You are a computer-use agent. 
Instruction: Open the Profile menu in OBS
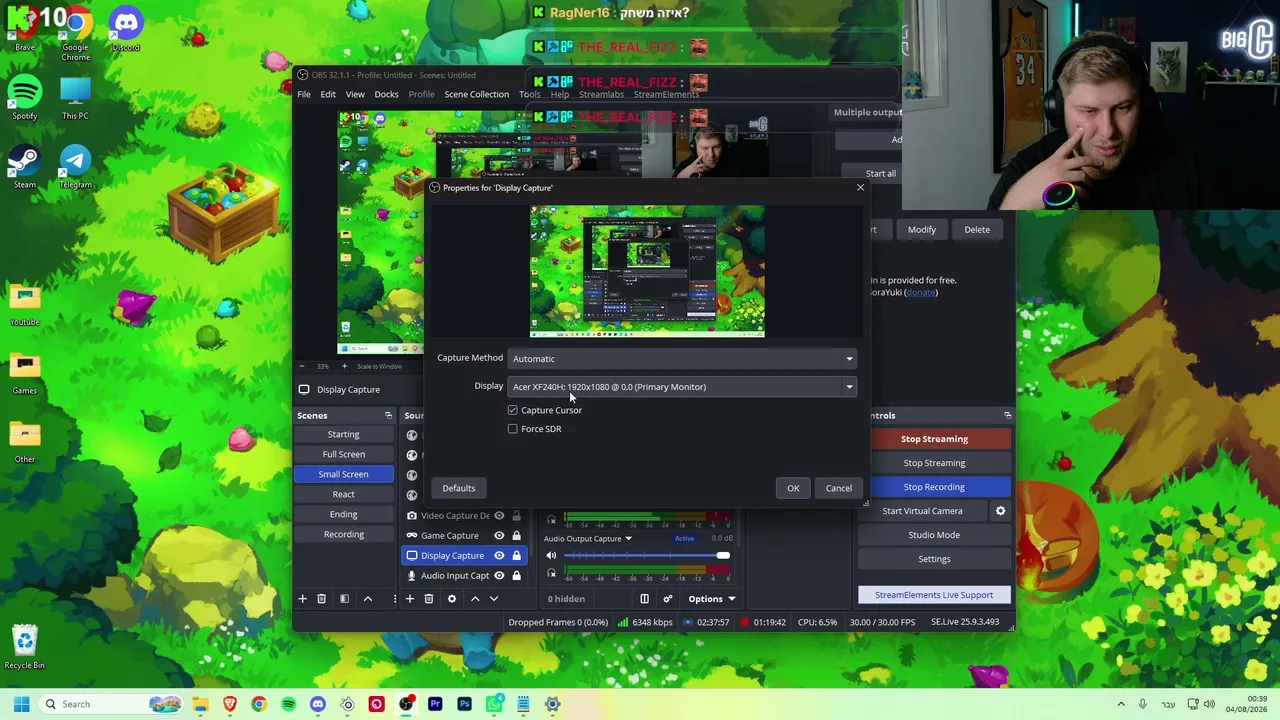[x=421, y=95]
